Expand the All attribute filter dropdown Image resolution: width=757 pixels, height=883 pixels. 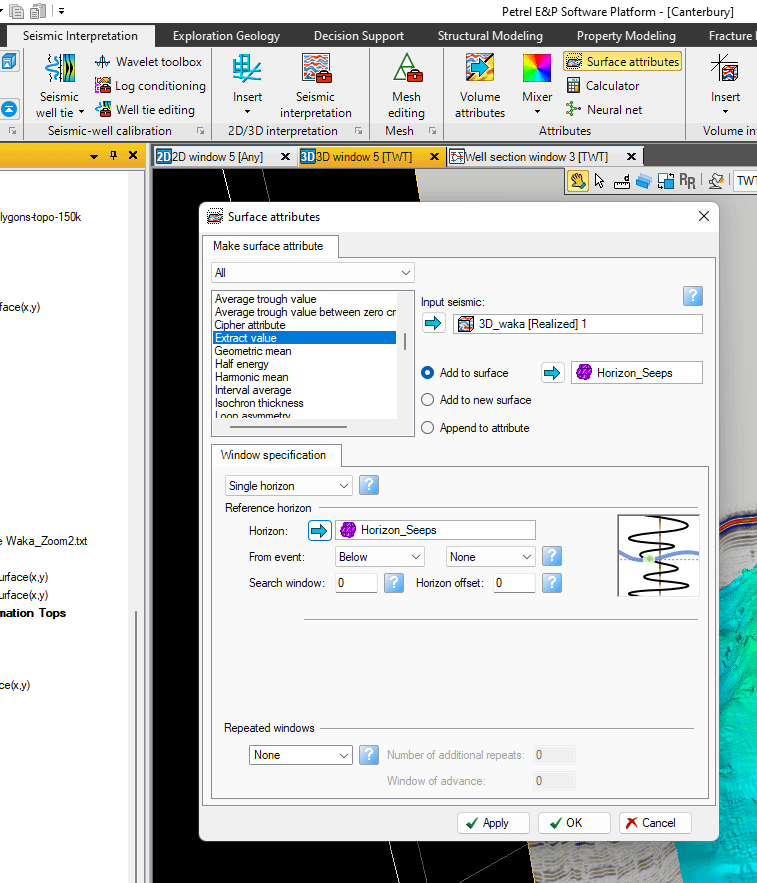312,273
